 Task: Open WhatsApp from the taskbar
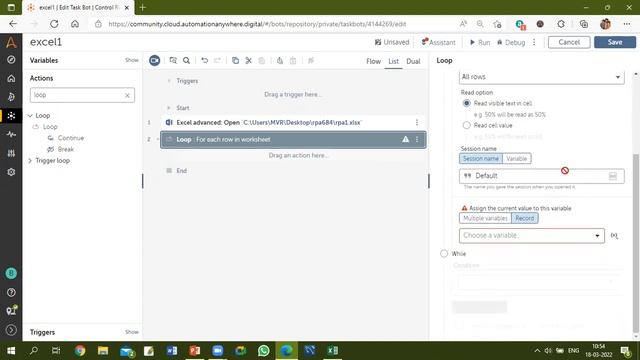264,351
